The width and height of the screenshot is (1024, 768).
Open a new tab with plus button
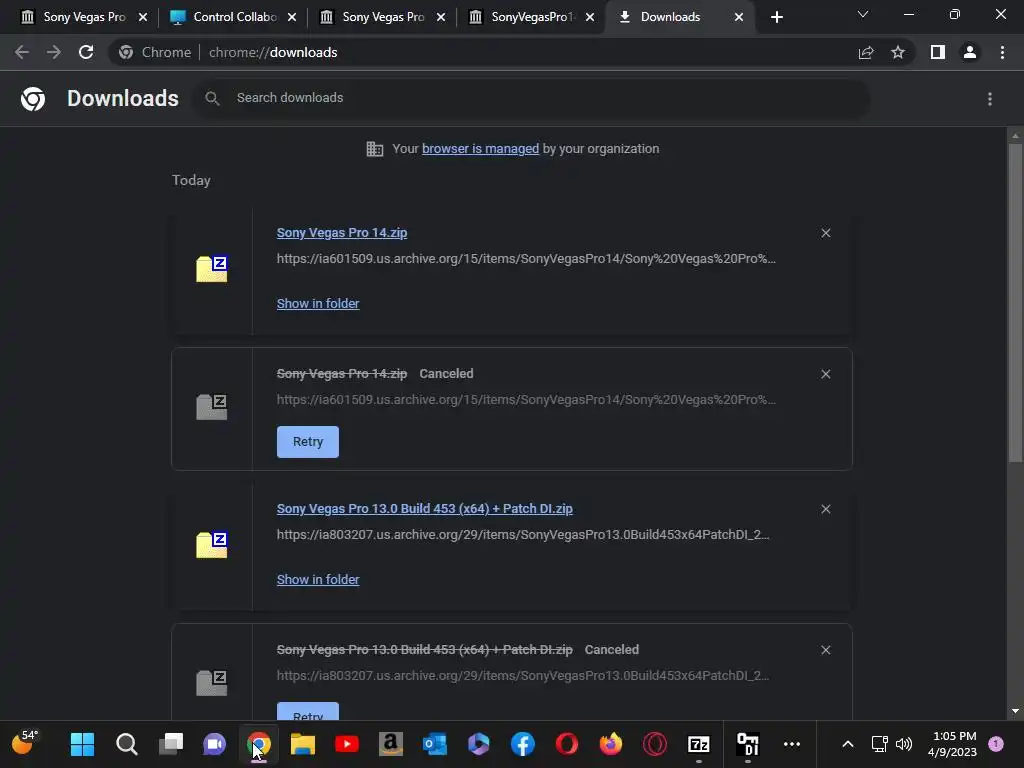776,18
